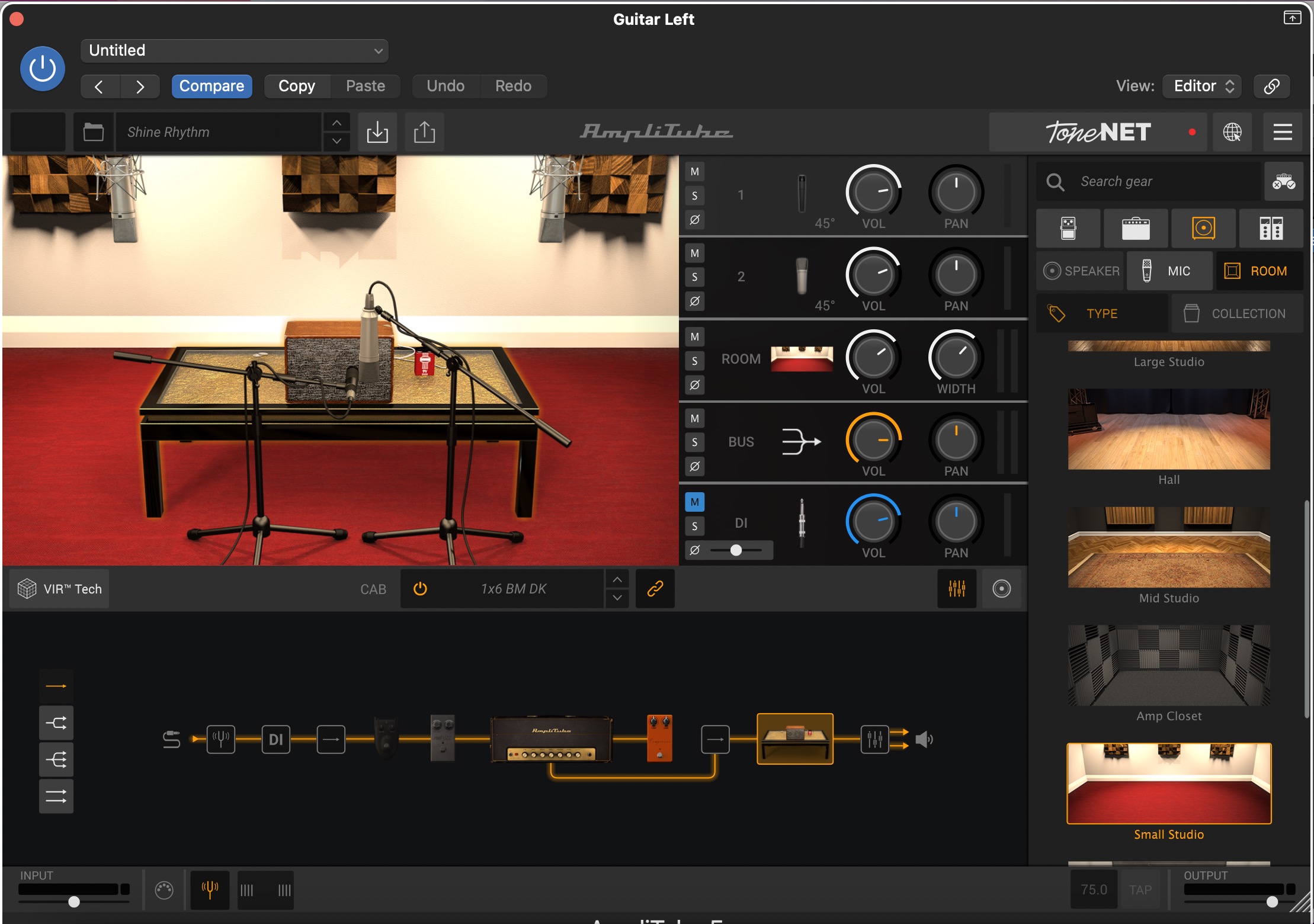Select the DI block in chain
Screen dimensions: 1314x924
pos(276,739)
